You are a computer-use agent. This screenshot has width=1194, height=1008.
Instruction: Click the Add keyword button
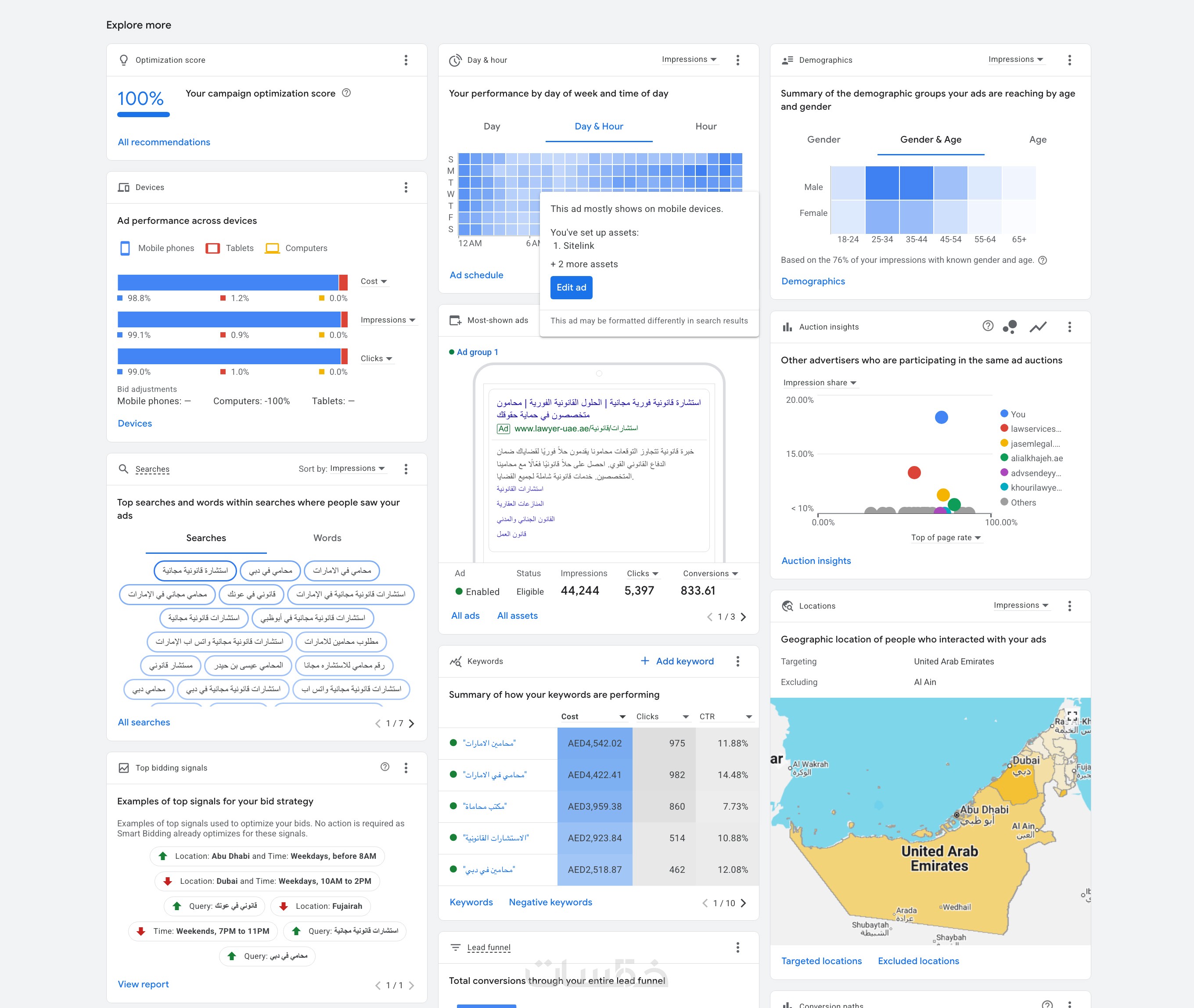click(677, 661)
